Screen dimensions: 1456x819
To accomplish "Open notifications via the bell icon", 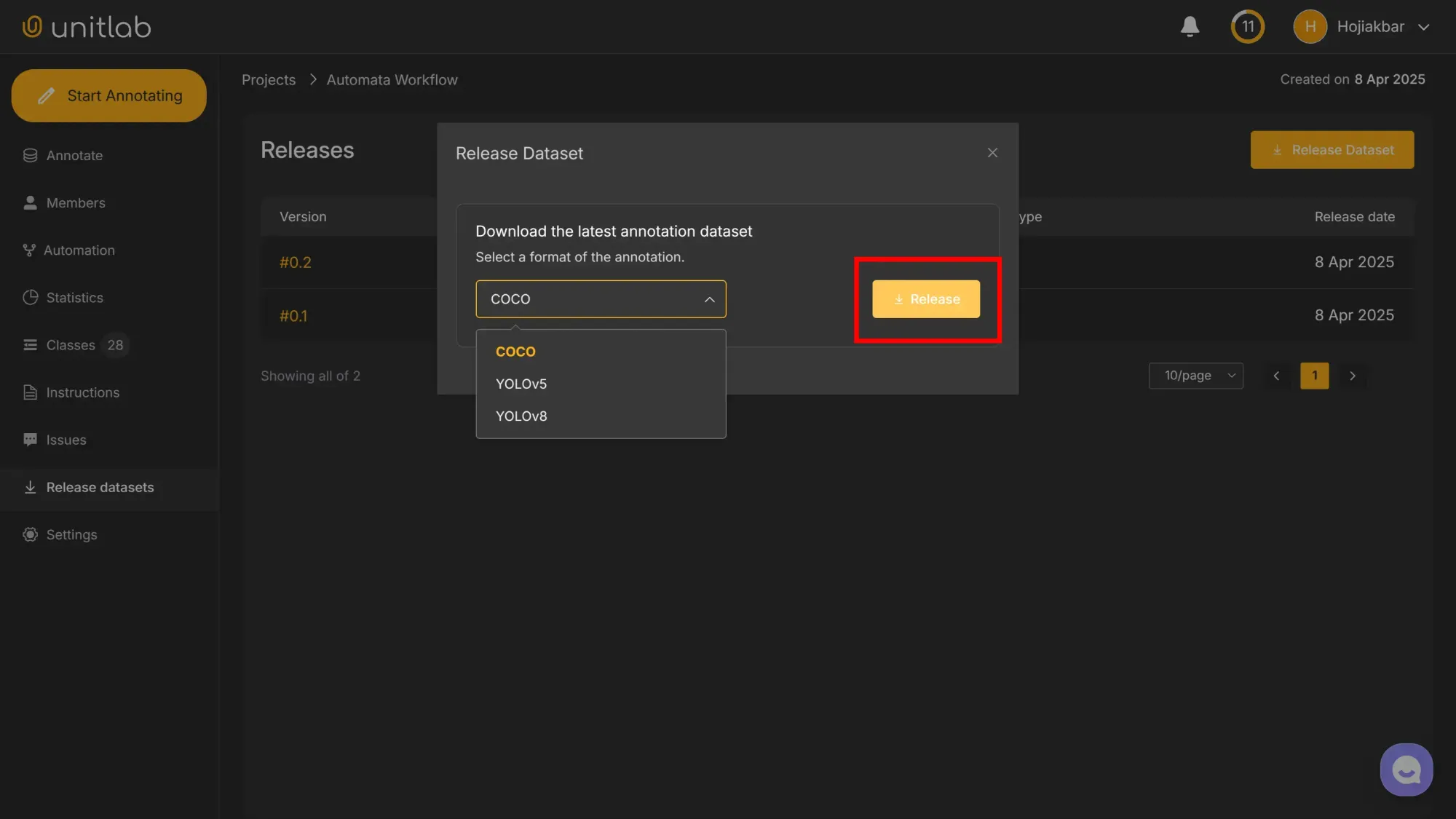I will (1190, 26).
